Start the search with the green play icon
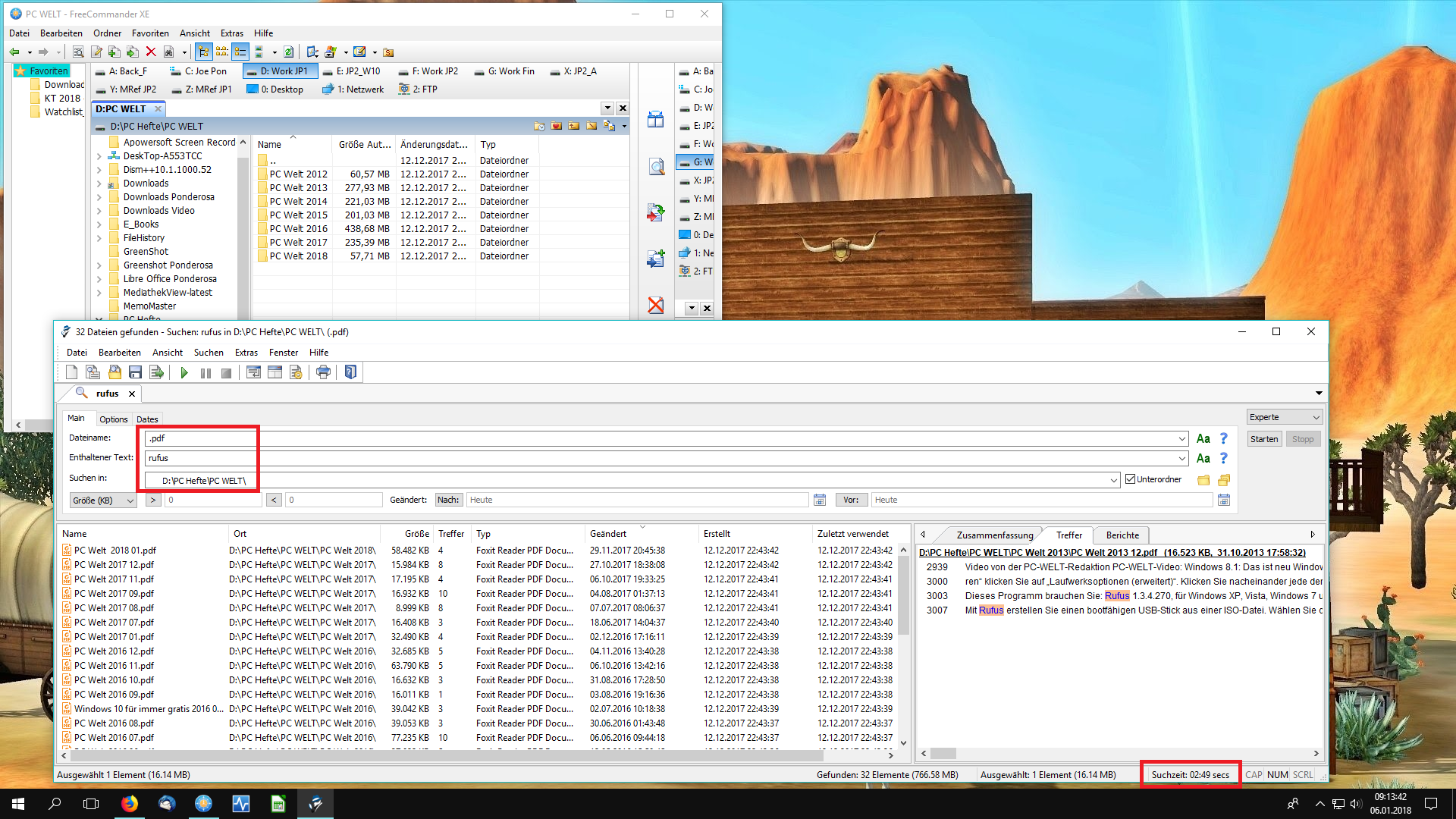Viewport: 1456px width, 819px height. pyautogui.click(x=184, y=372)
